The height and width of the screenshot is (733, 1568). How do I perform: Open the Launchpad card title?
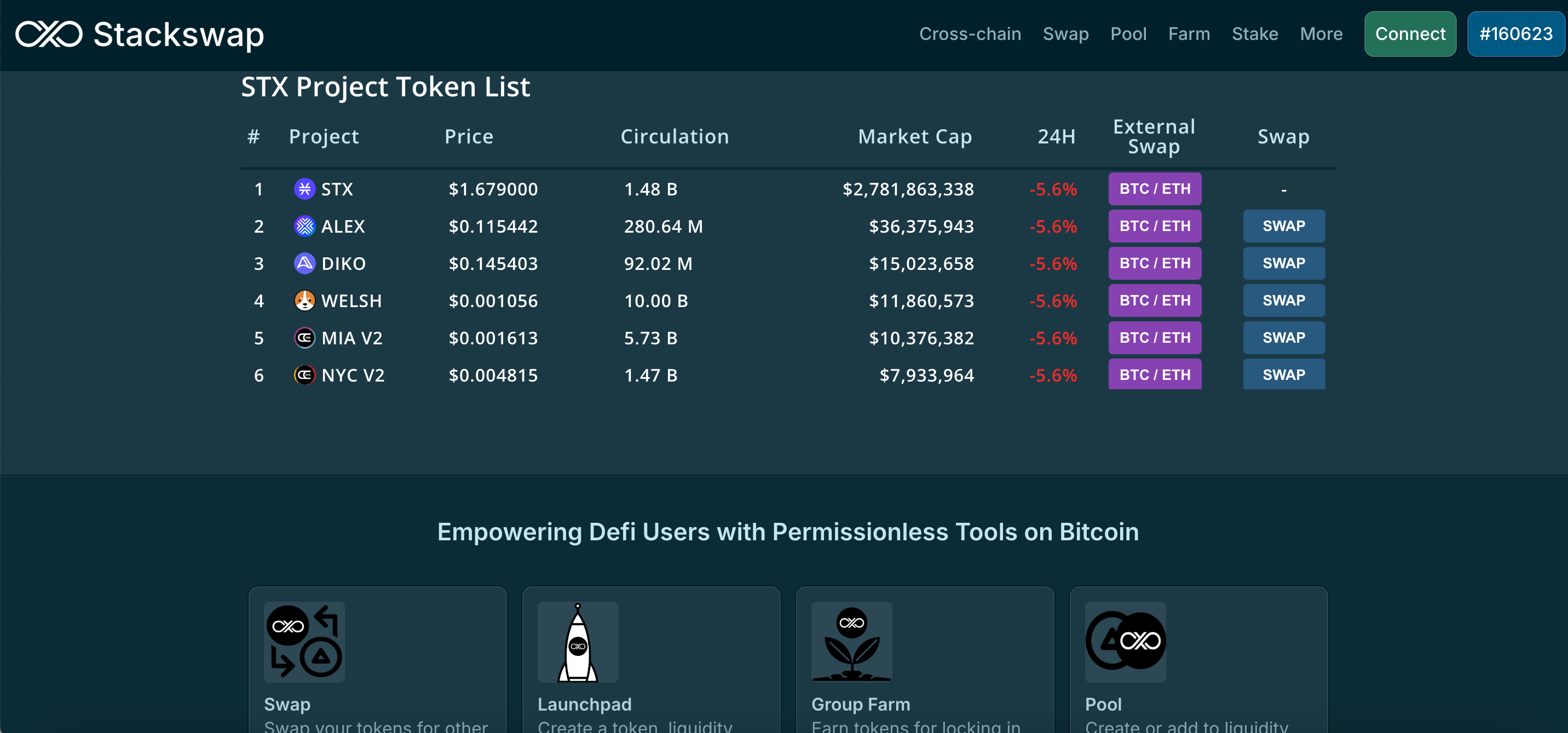tap(584, 705)
